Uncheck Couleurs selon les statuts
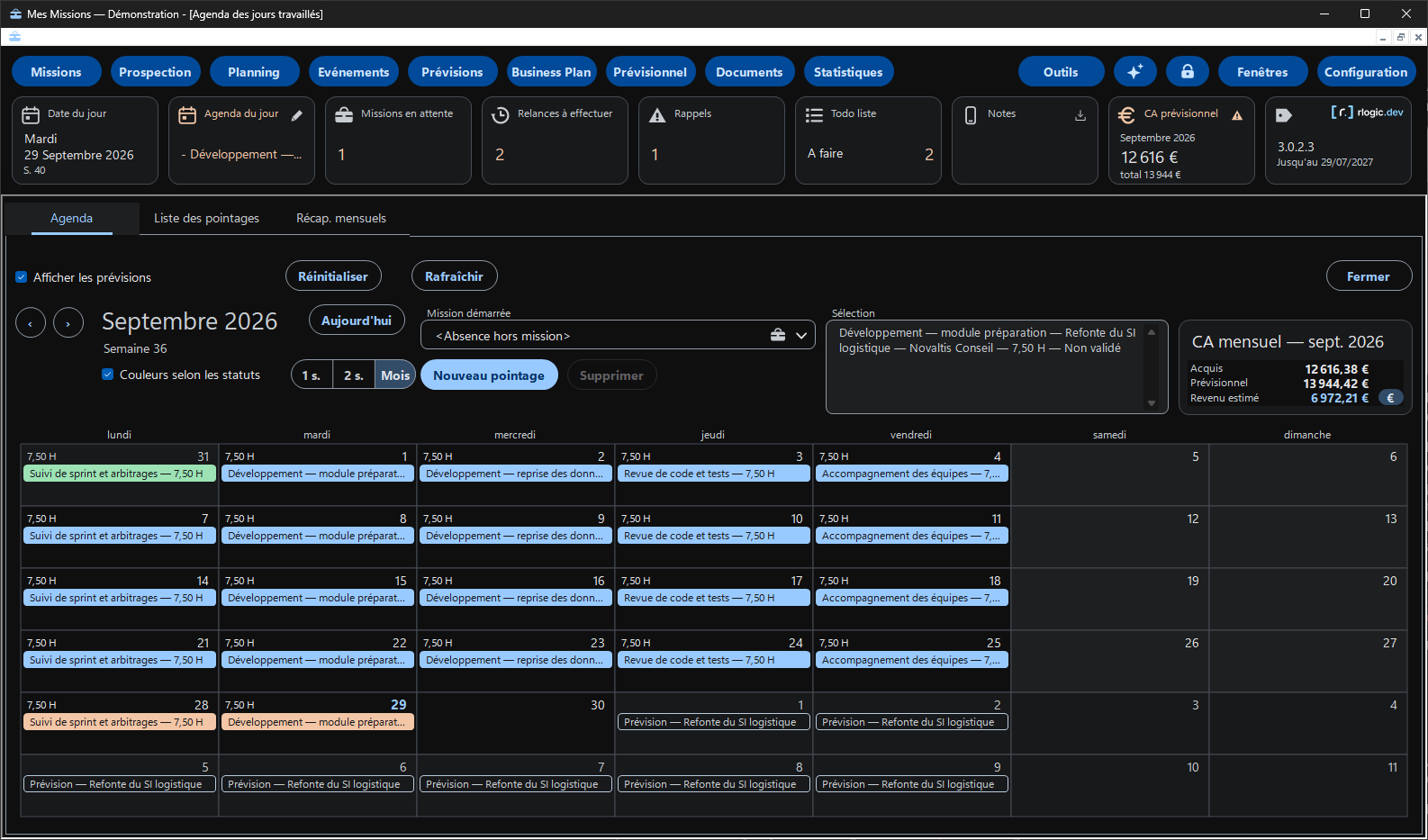 (x=107, y=375)
